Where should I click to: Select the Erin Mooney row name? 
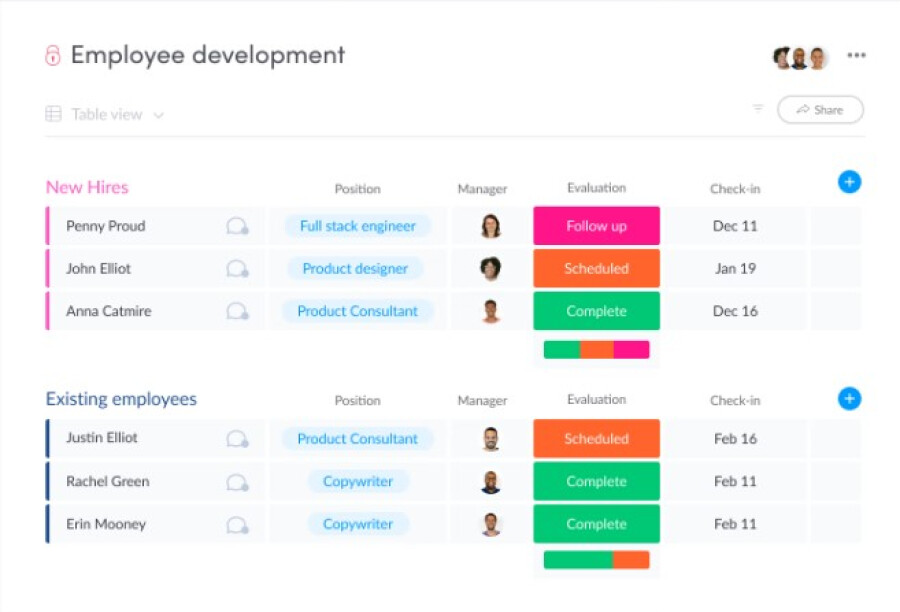pos(106,524)
